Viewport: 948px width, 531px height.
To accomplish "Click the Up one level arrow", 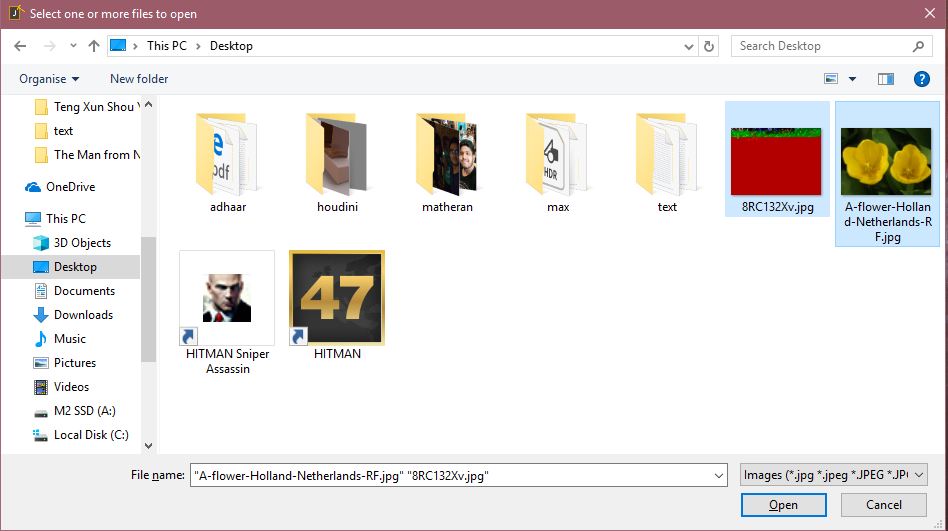I will click(94, 46).
